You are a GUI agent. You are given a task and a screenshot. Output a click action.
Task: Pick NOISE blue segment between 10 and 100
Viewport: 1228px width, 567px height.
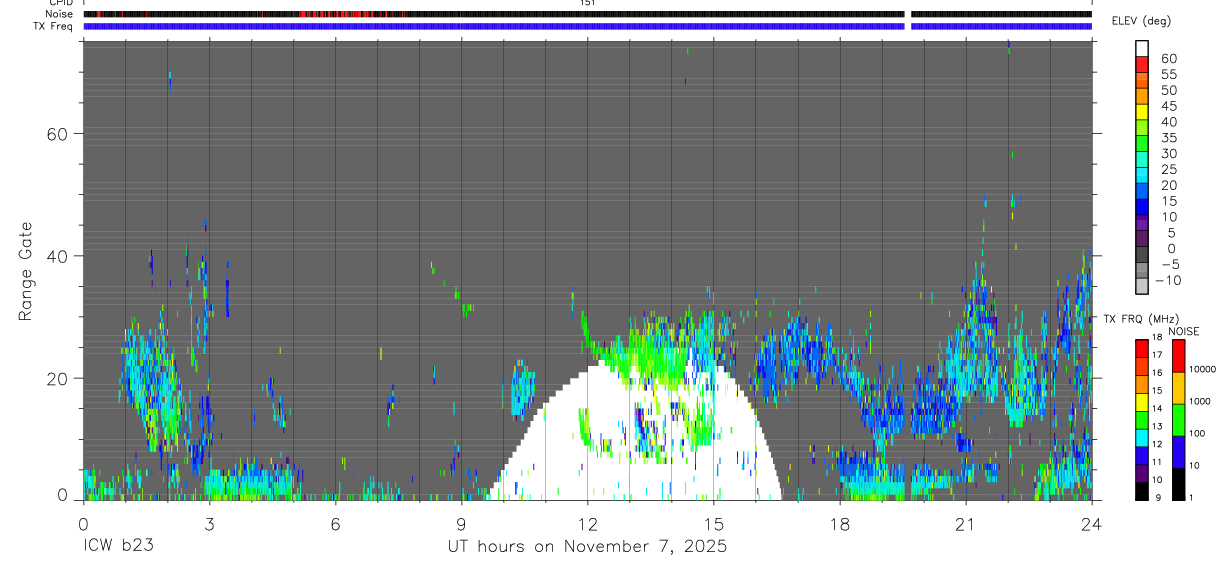[1179, 451]
